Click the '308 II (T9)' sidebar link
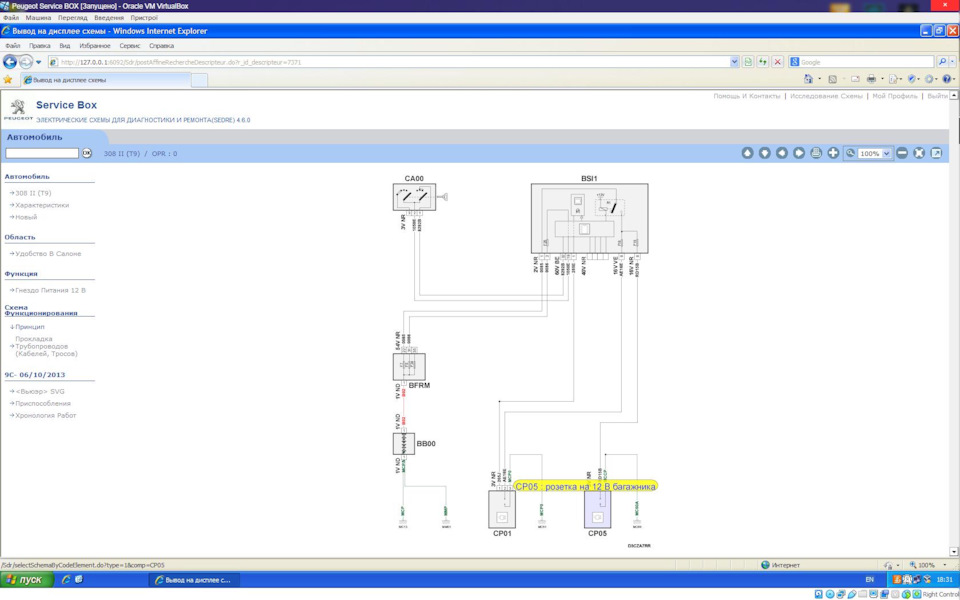960x600 pixels. [x=33, y=193]
